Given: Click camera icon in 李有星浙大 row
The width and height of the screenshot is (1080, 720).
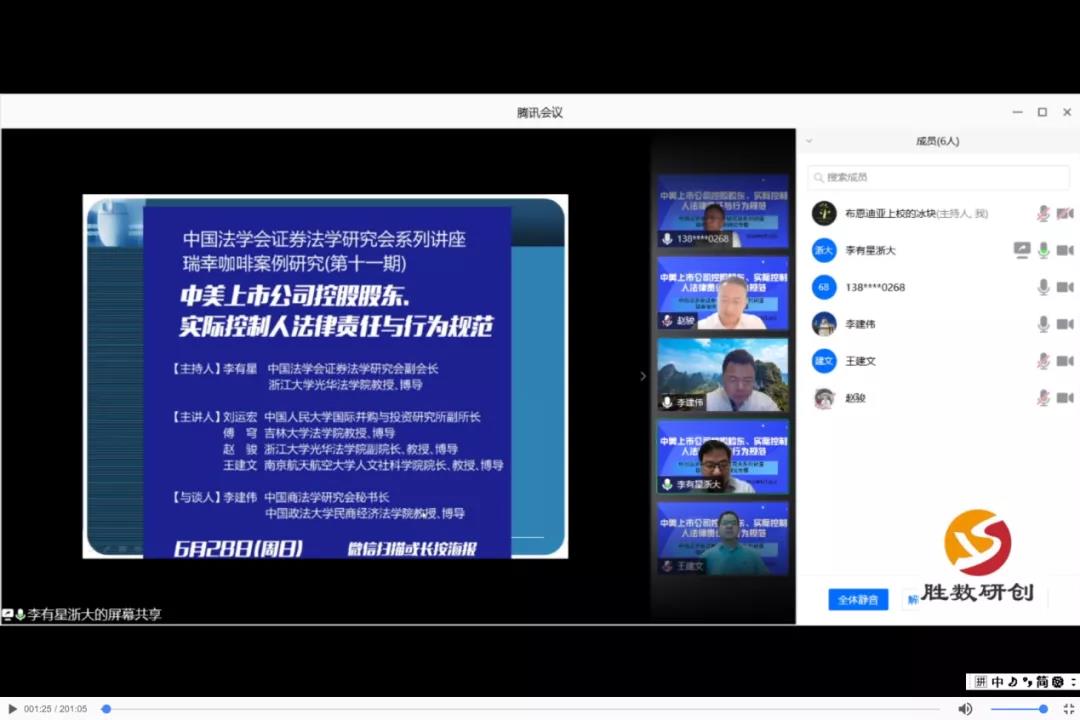Looking at the screenshot, I should (1065, 251).
